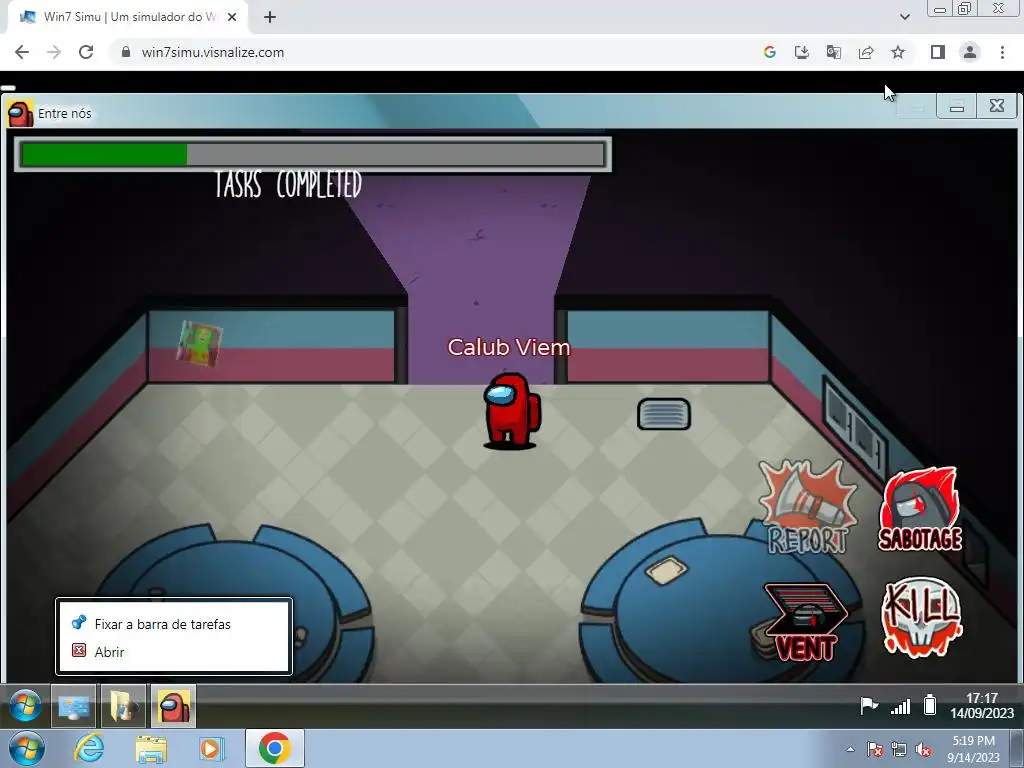Click the Among Us icon in 'Entre nós' title bar
Image resolution: width=1024 pixels, height=768 pixels.
pos(20,114)
